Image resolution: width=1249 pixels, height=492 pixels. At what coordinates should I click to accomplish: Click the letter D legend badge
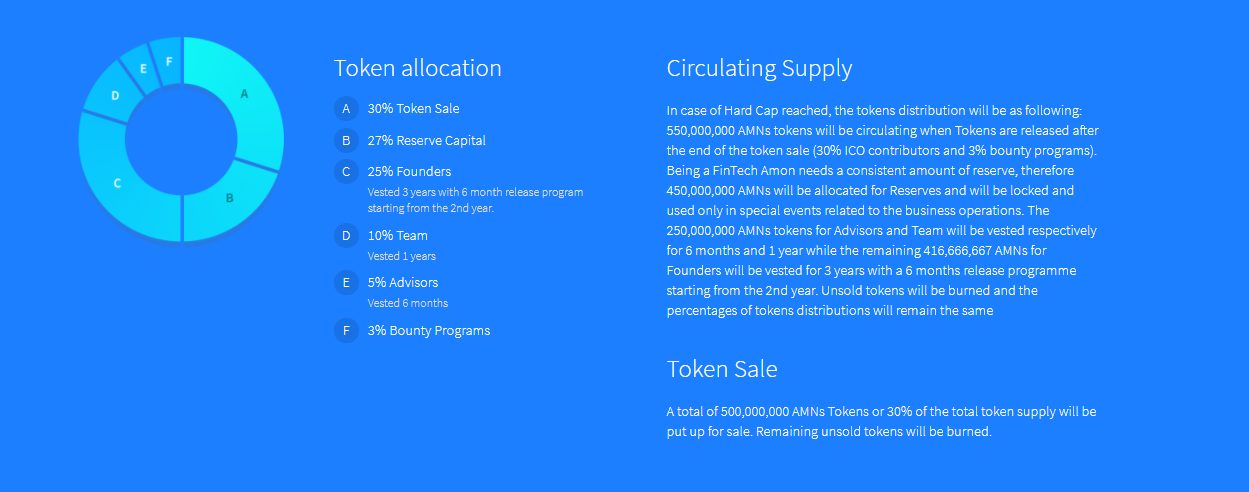coord(346,235)
